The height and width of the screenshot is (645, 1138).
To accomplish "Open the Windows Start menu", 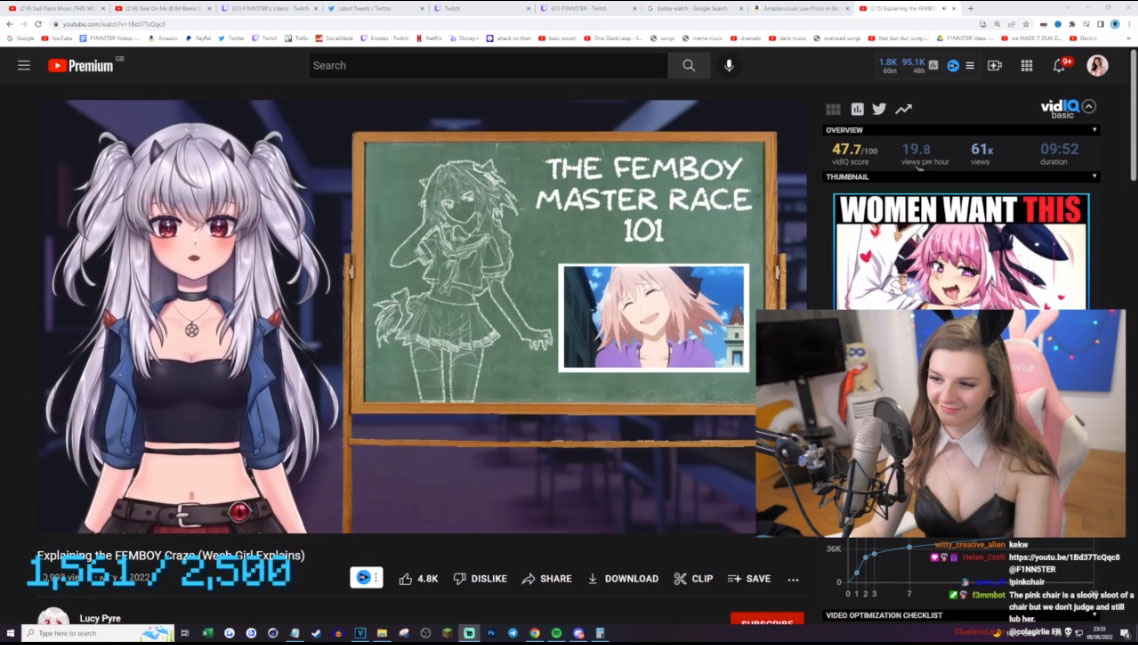I will point(10,633).
